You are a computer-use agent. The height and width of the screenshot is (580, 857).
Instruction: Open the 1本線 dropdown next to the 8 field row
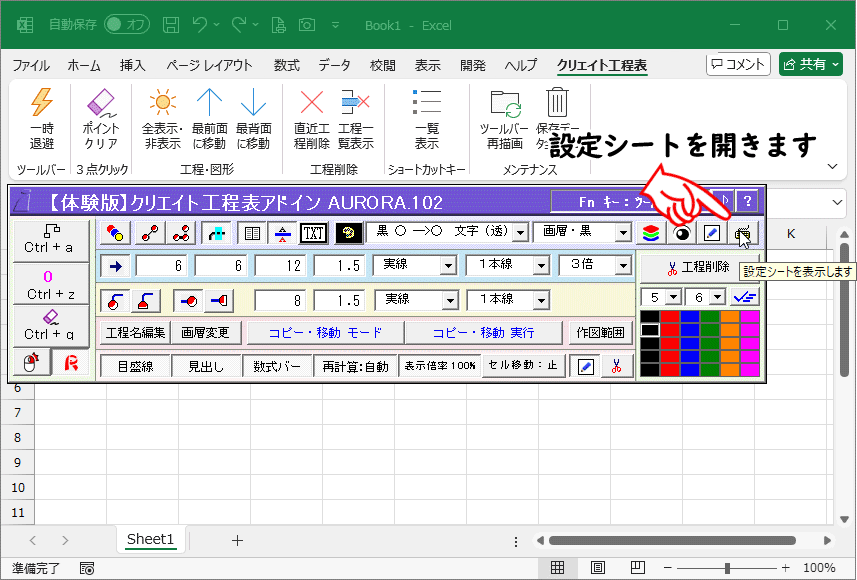pyautogui.click(x=541, y=300)
